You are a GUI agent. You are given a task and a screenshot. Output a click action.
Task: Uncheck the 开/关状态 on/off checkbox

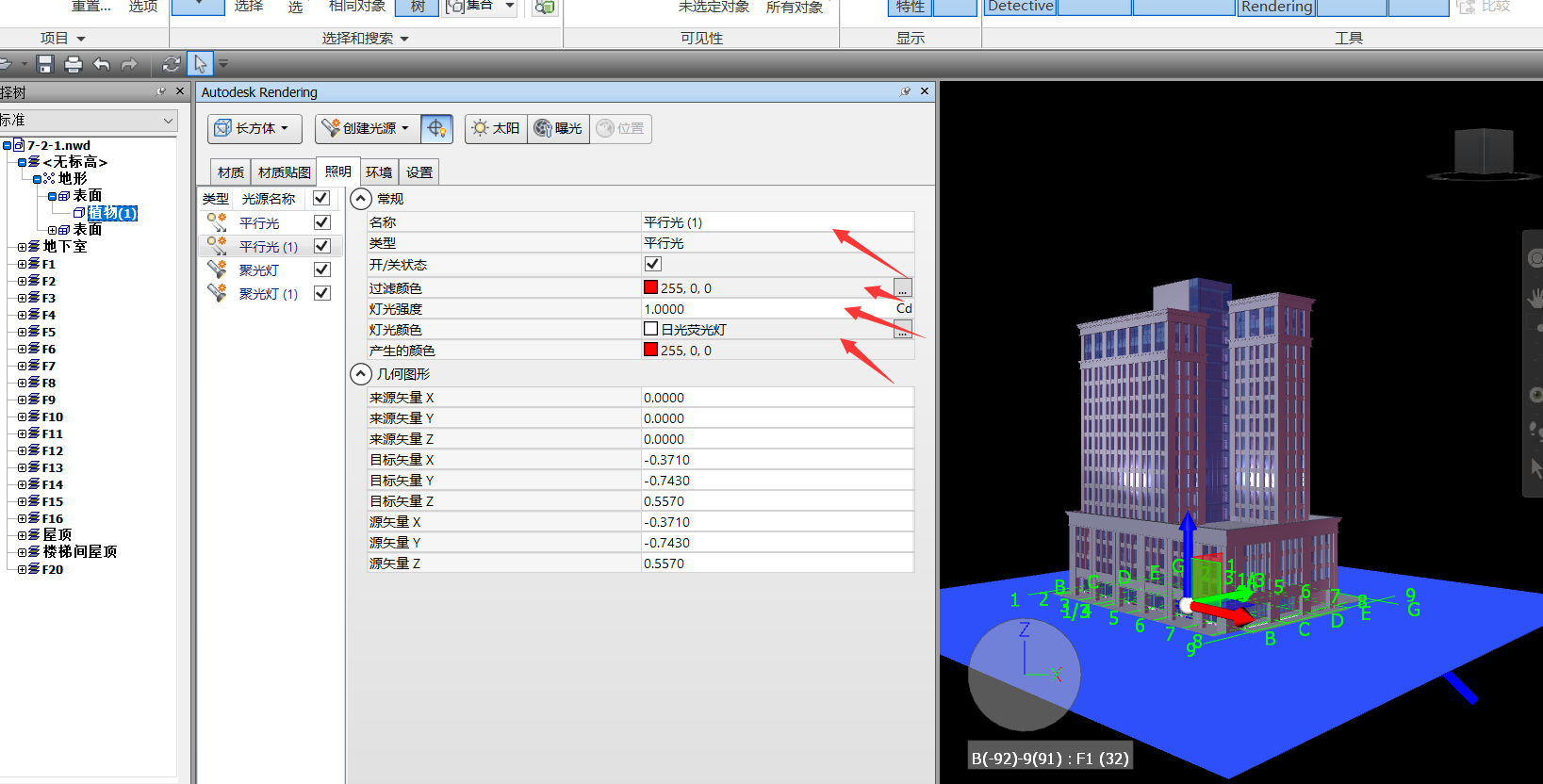[x=652, y=264]
